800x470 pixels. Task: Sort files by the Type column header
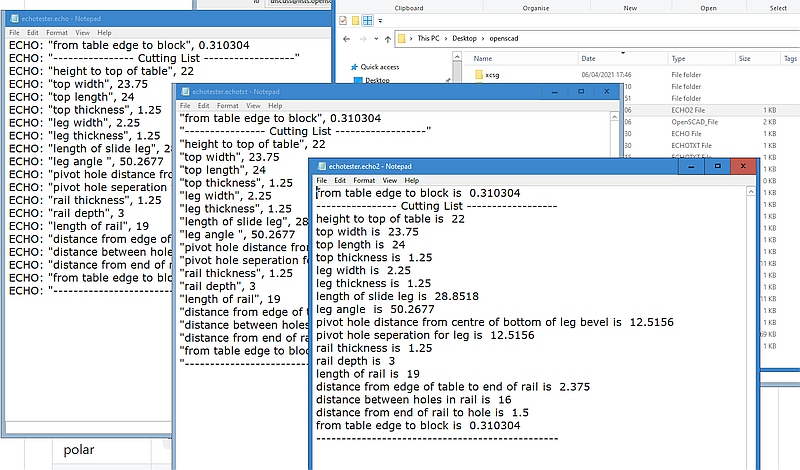tap(678, 58)
